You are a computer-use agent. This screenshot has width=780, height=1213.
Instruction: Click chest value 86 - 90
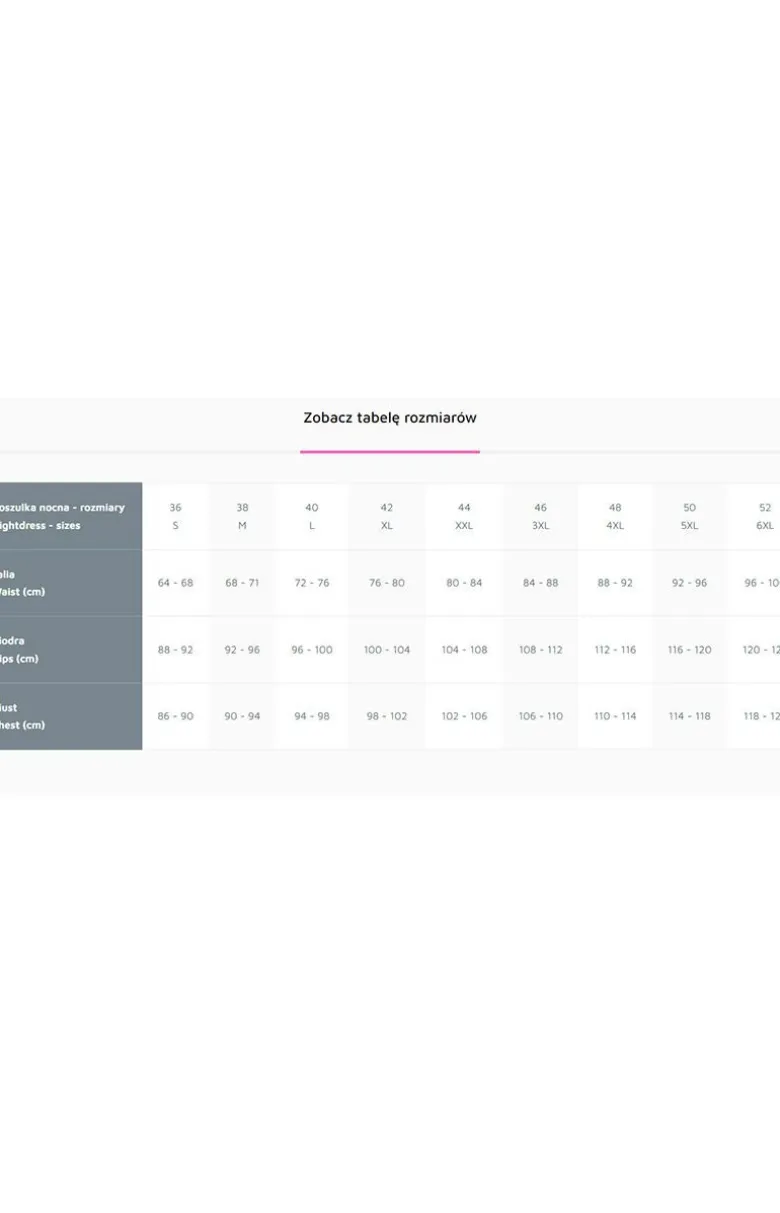coord(175,716)
